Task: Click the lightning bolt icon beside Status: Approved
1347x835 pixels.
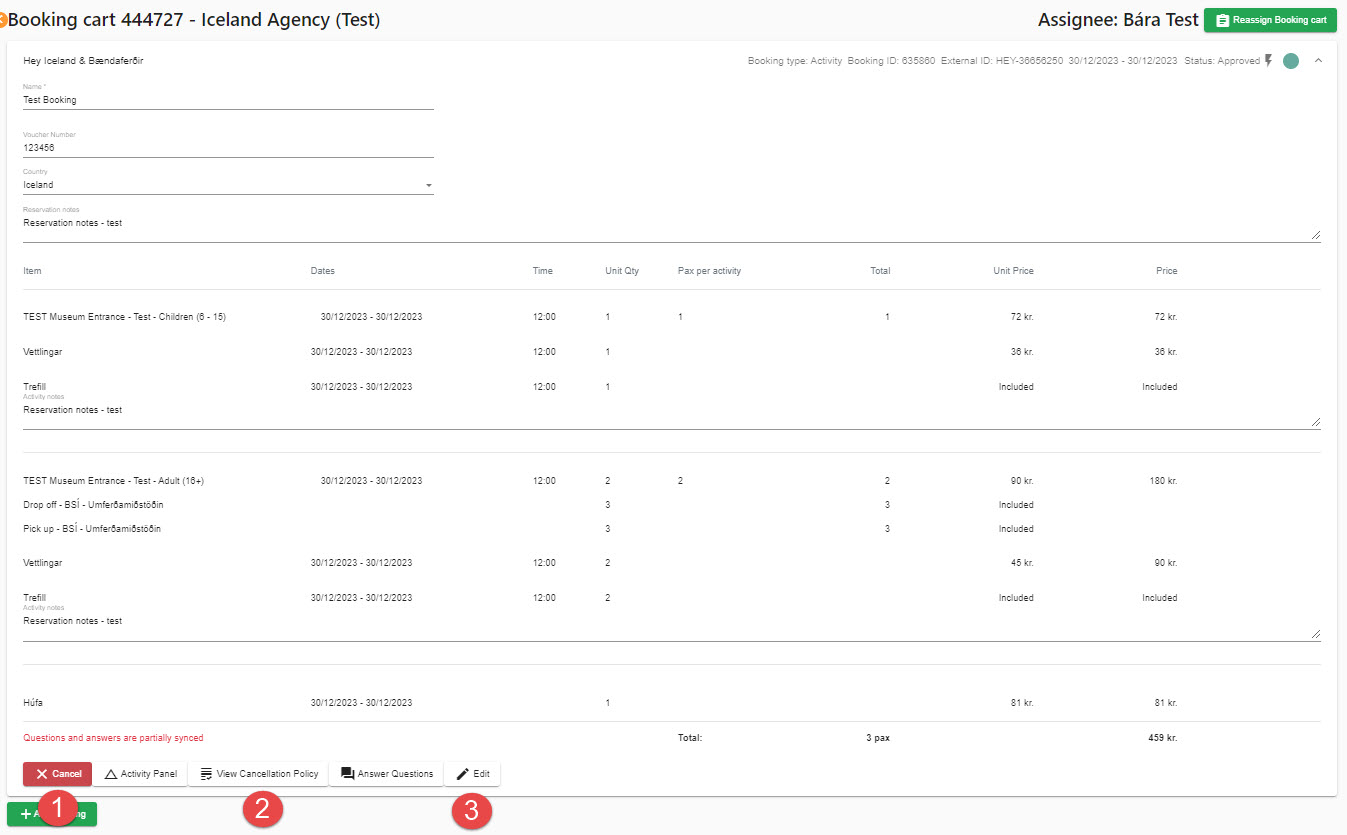Action: click(x=1269, y=60)
